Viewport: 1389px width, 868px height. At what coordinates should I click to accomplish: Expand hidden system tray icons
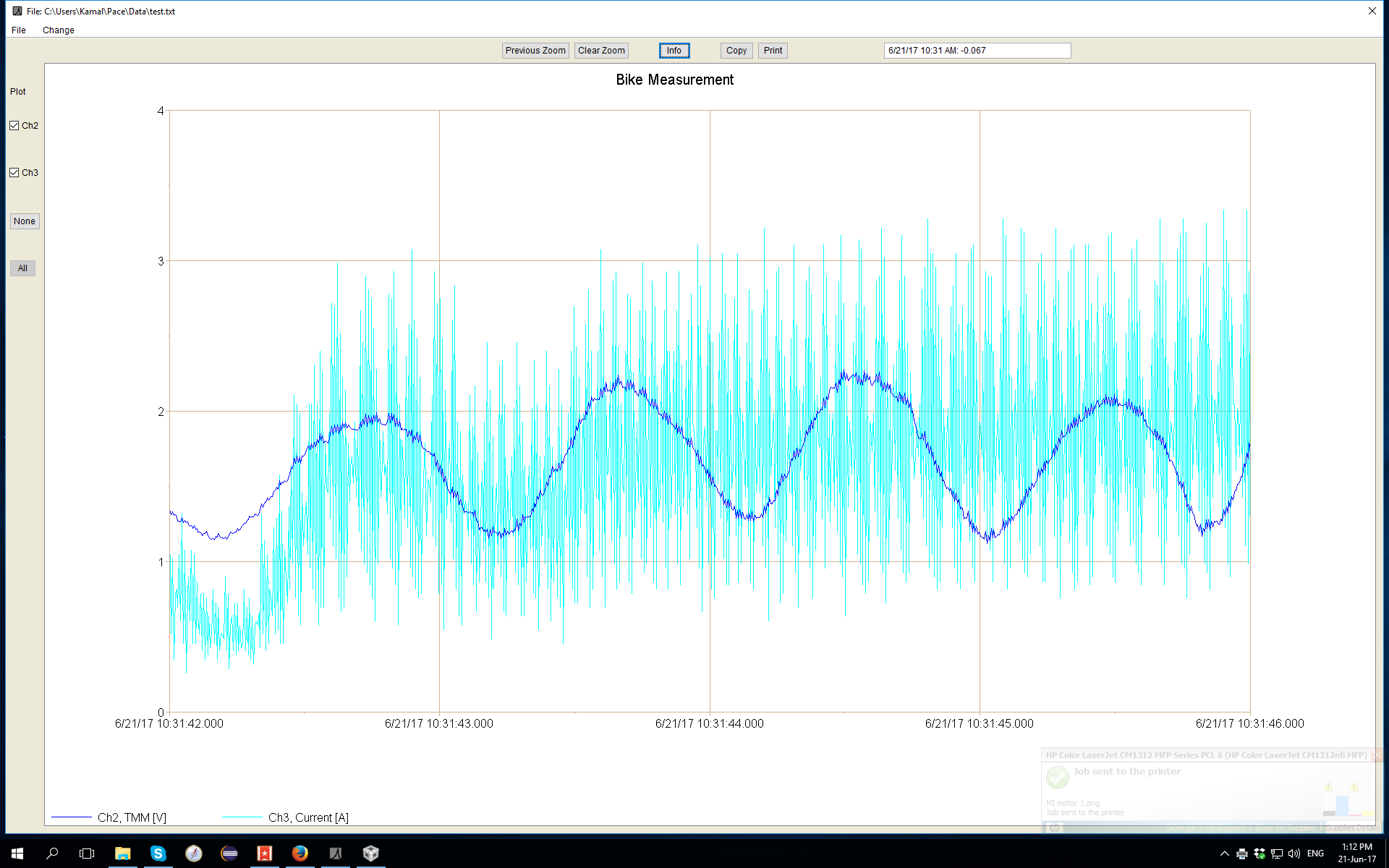(1224, 854)
